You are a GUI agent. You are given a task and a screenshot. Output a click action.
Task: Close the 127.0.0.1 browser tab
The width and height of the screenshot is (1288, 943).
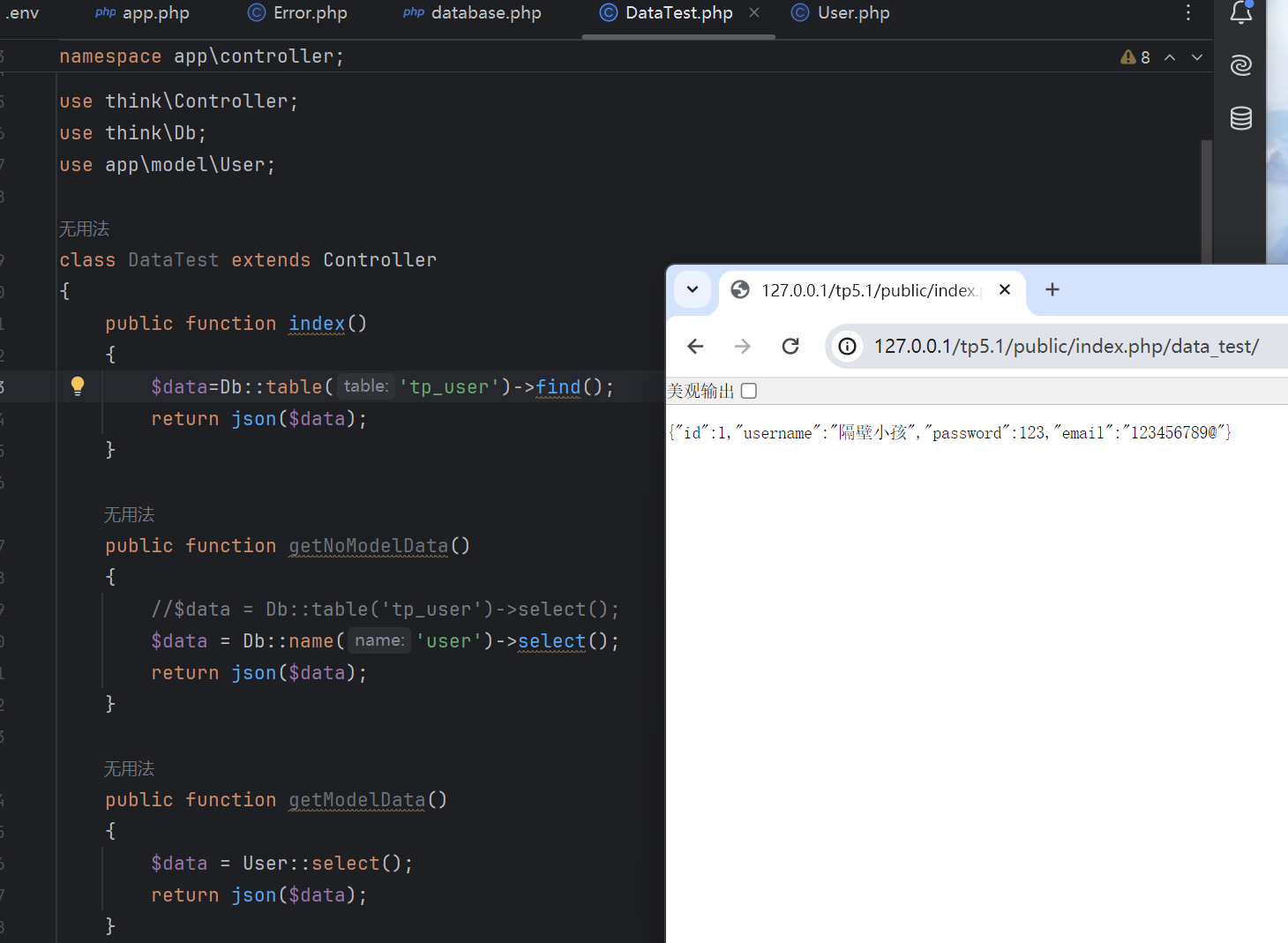coord(1005,289)
